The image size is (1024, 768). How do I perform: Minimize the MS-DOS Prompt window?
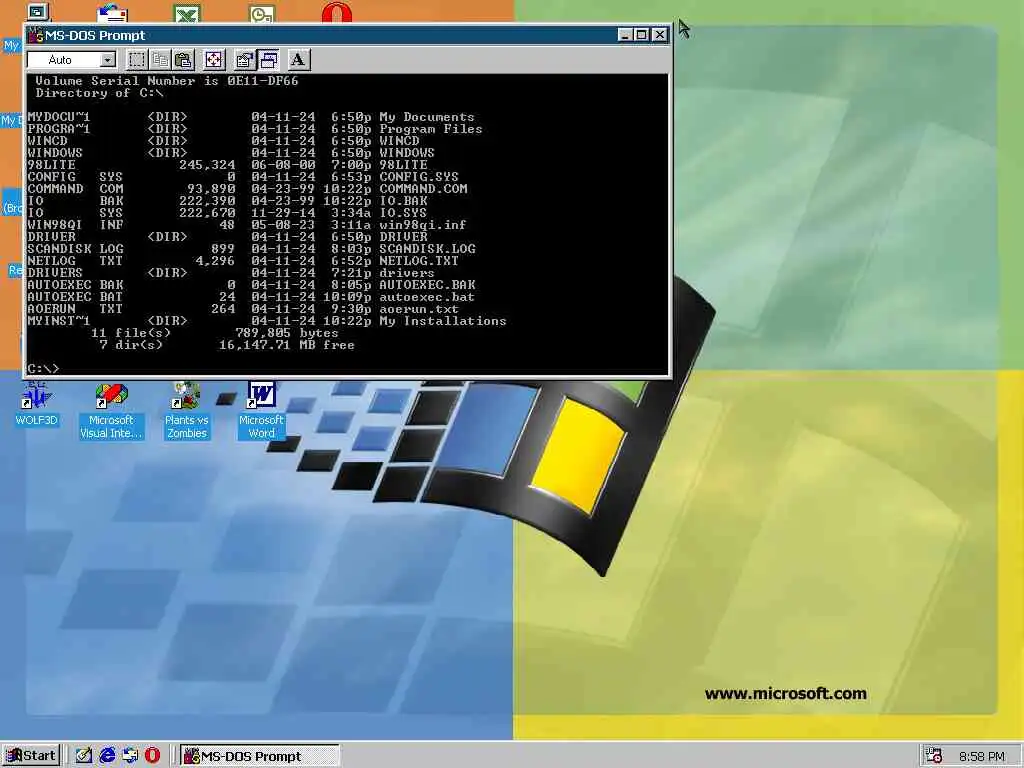pos(625,35)
